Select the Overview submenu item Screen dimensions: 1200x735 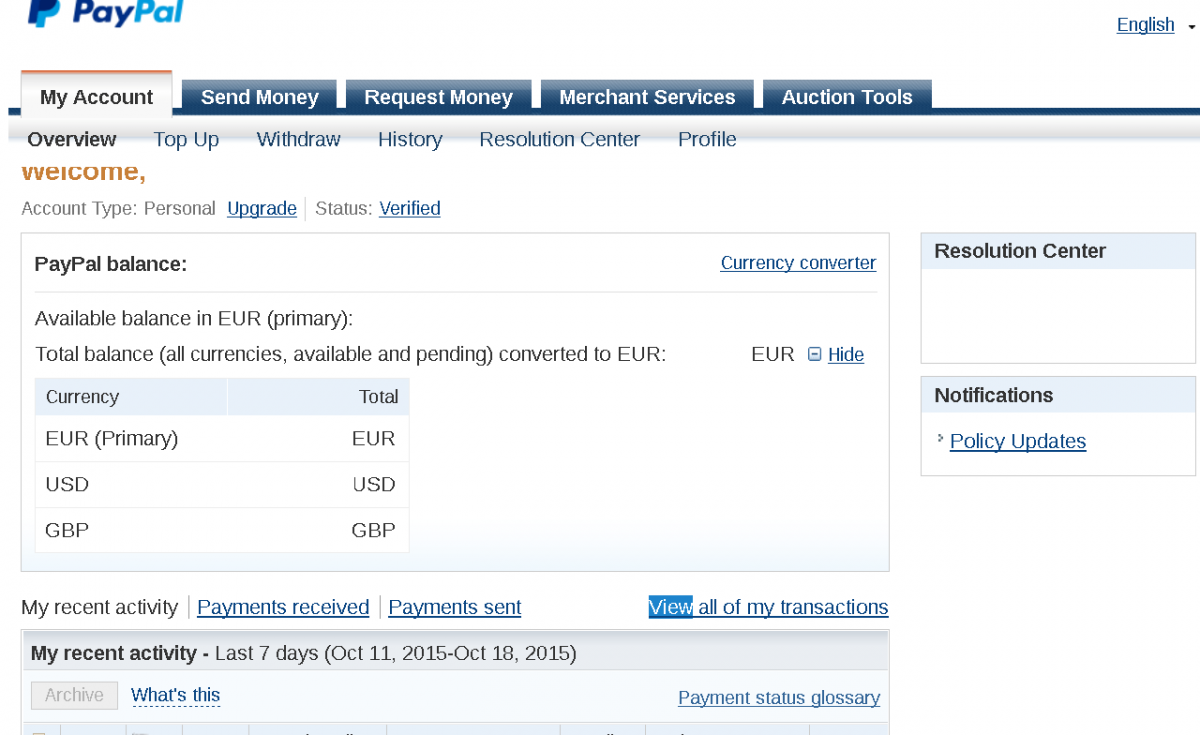tap(72, 139)
